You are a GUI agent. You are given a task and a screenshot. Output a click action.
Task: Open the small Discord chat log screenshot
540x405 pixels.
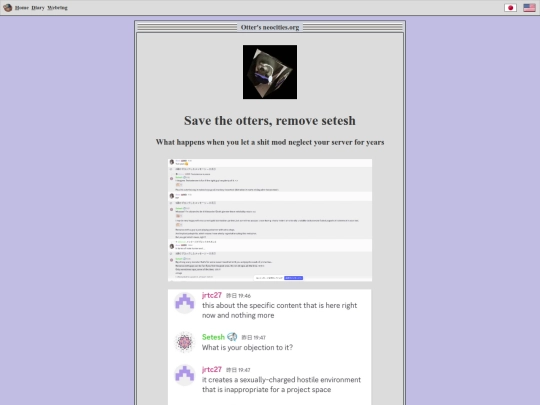tap(270, 220)
